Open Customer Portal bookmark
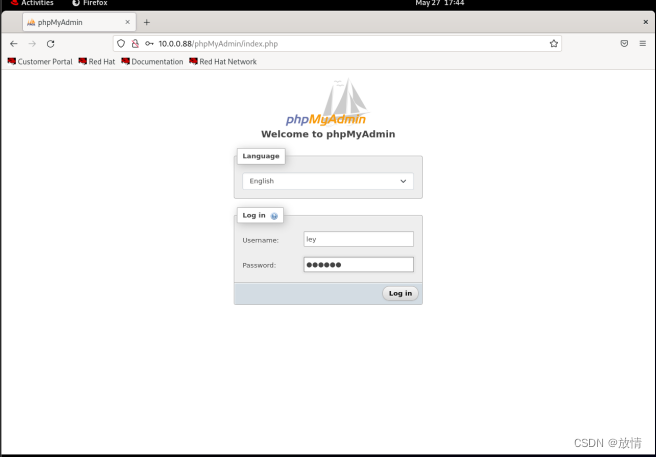This screenshot has width=657, height=458. click(x=40, y=62)
